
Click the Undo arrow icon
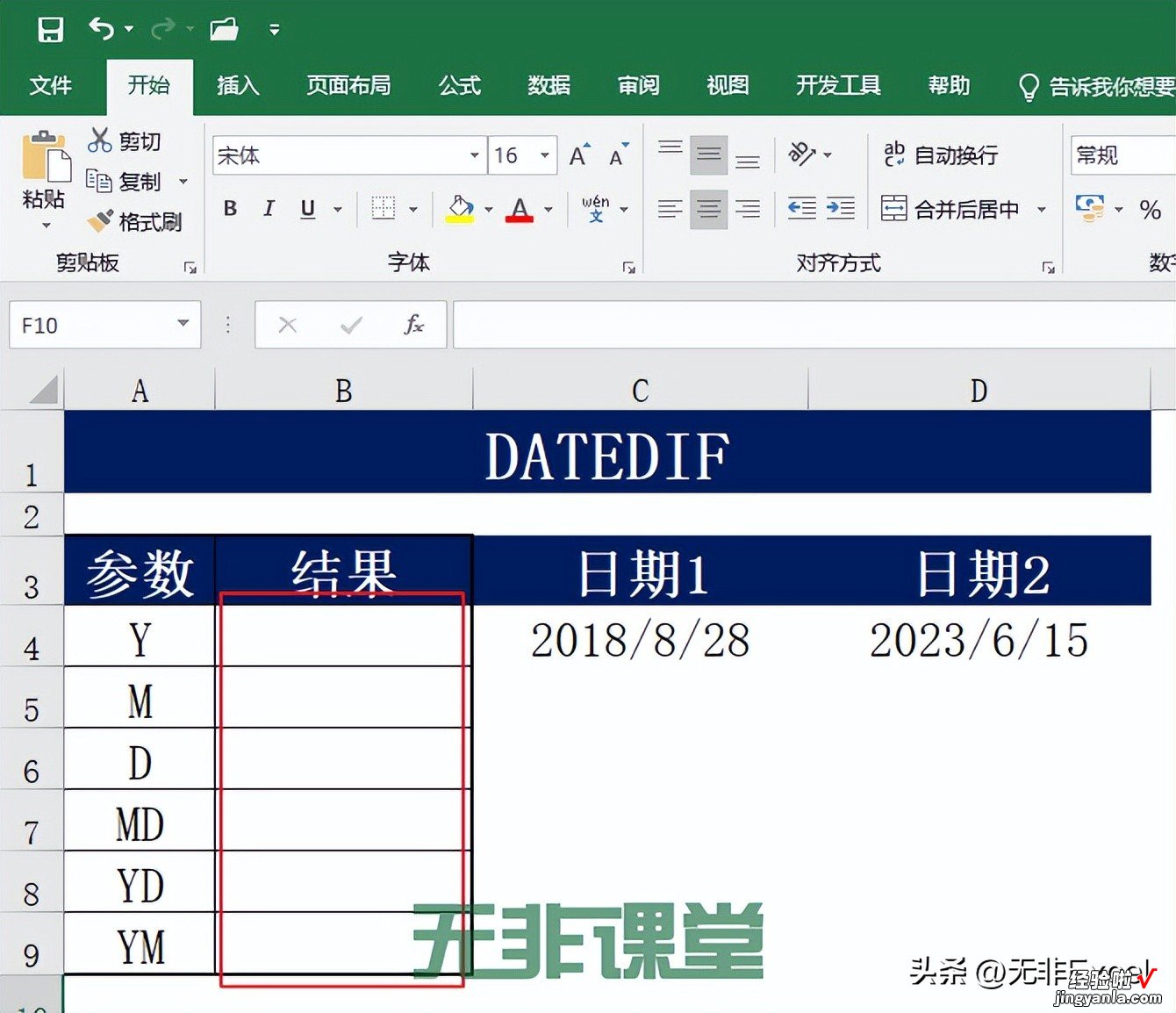click(x=101, y=29)
